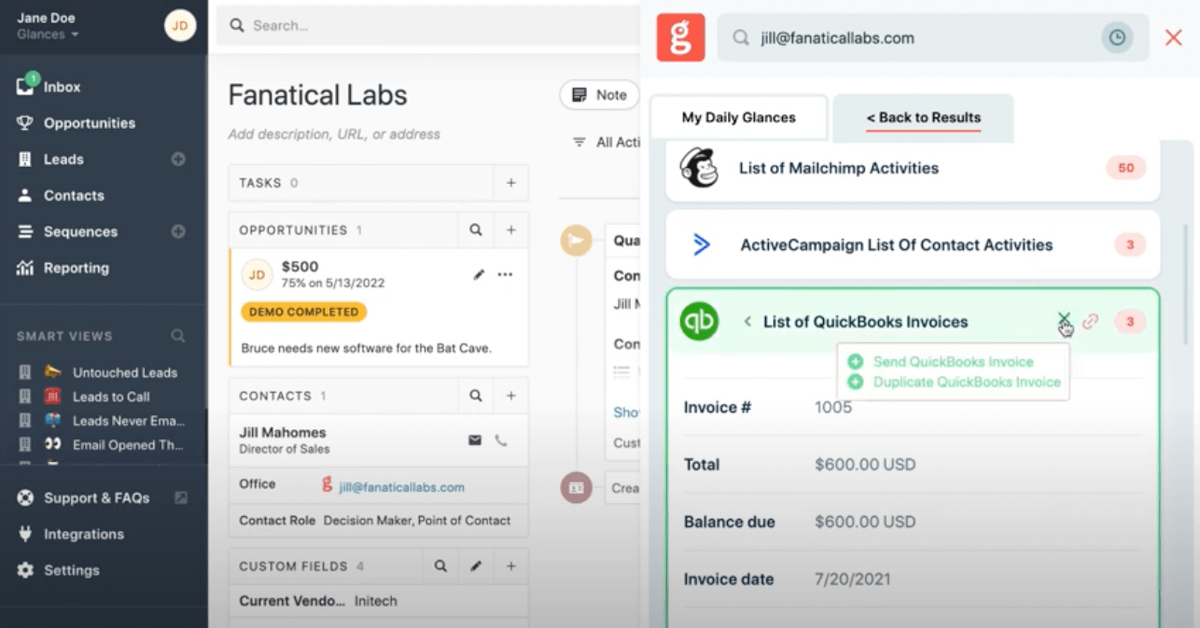Click the jill@fanaticallabs.com email link
Viewport: 1200px width, 628px height.
click(402, 487)
